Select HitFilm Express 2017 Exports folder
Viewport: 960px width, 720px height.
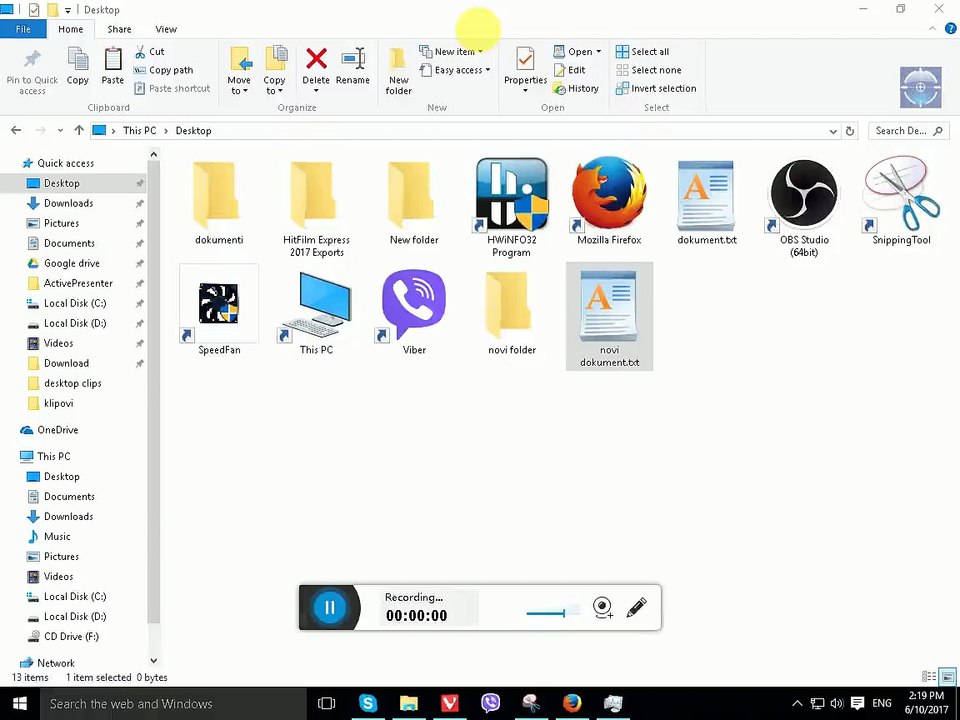click(x=317, y=208)
